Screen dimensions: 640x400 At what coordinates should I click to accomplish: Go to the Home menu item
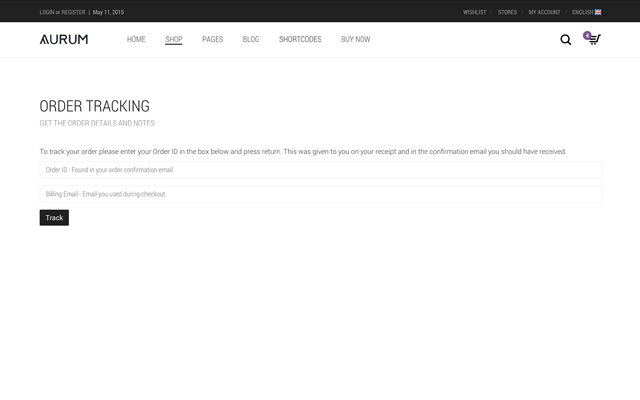(x=136, y=39)
